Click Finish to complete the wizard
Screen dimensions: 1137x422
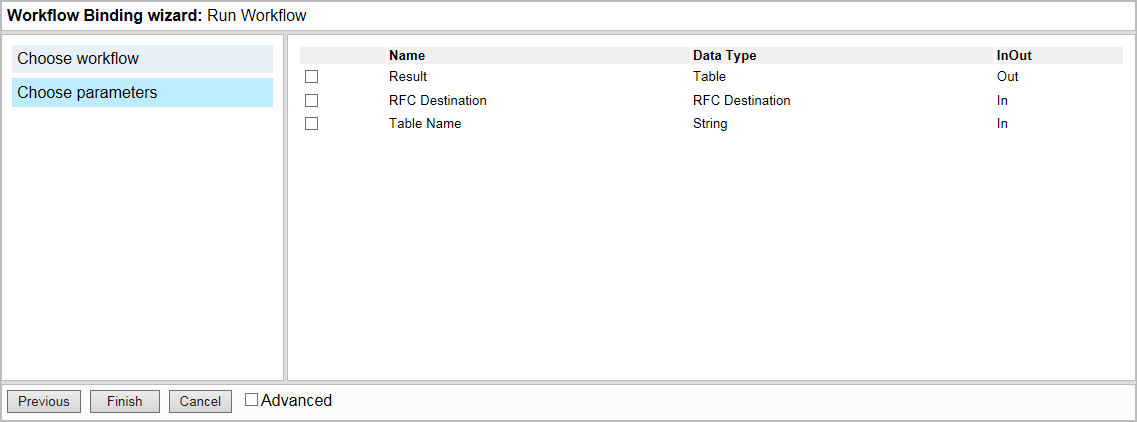click(125, 401)
